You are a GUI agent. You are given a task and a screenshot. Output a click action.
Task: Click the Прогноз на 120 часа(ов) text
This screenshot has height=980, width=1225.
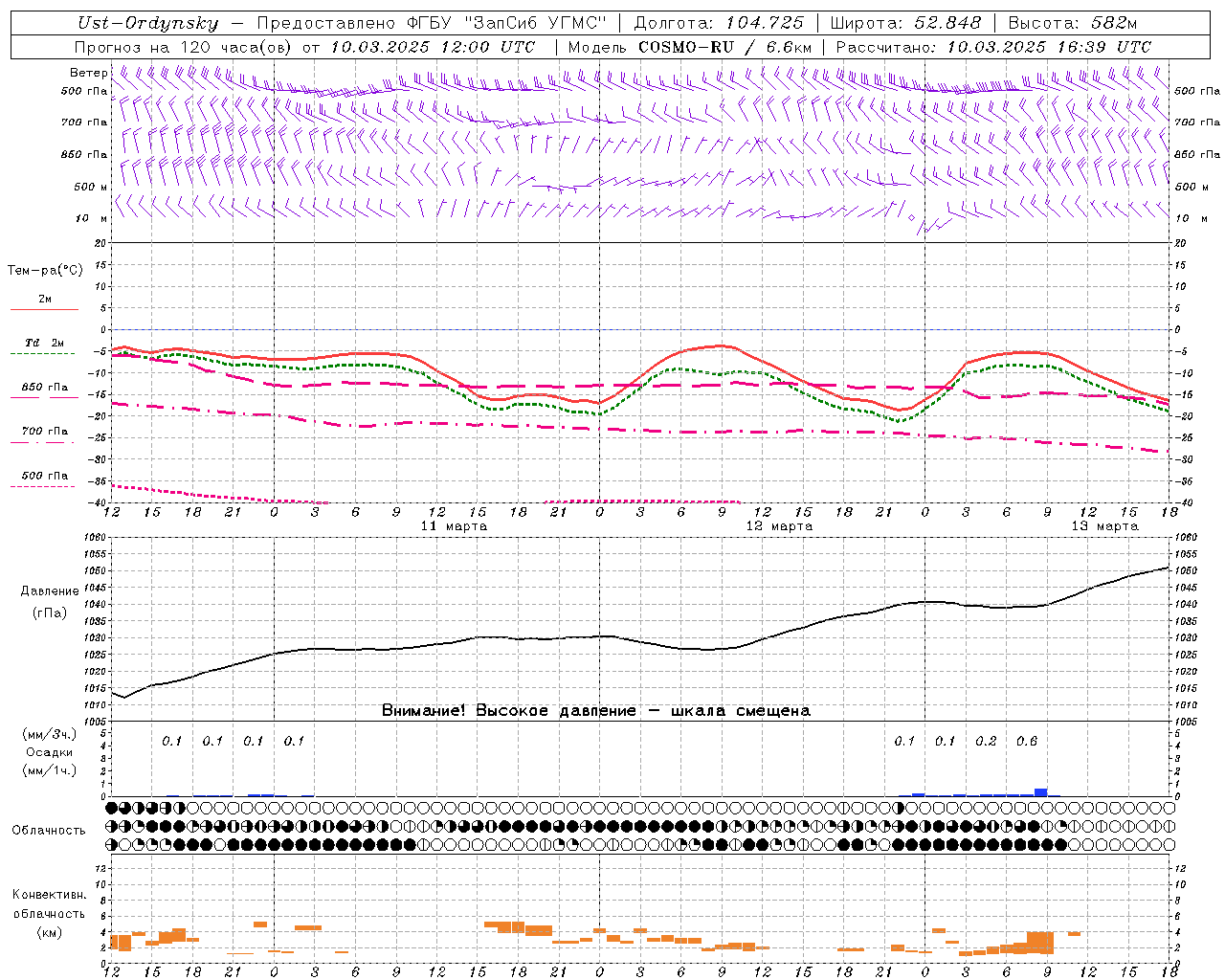(184, 47)
